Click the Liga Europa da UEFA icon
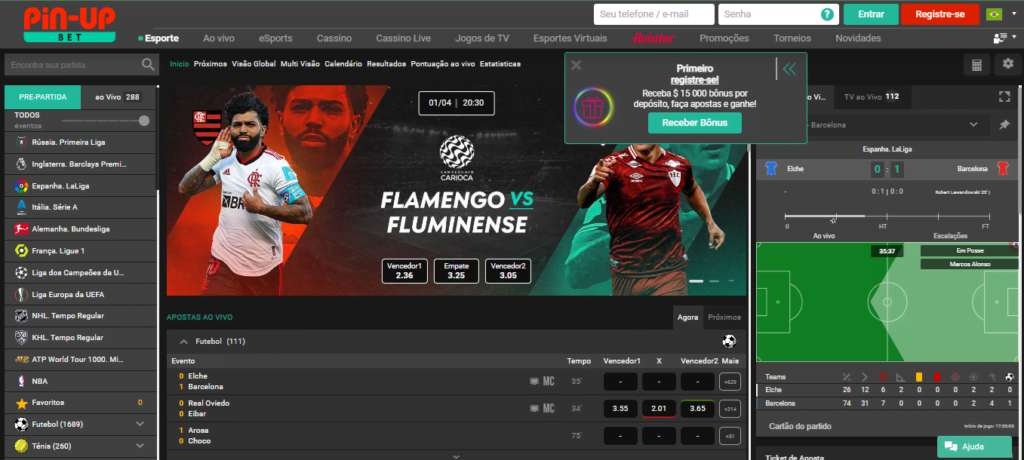 pos(21,294)
